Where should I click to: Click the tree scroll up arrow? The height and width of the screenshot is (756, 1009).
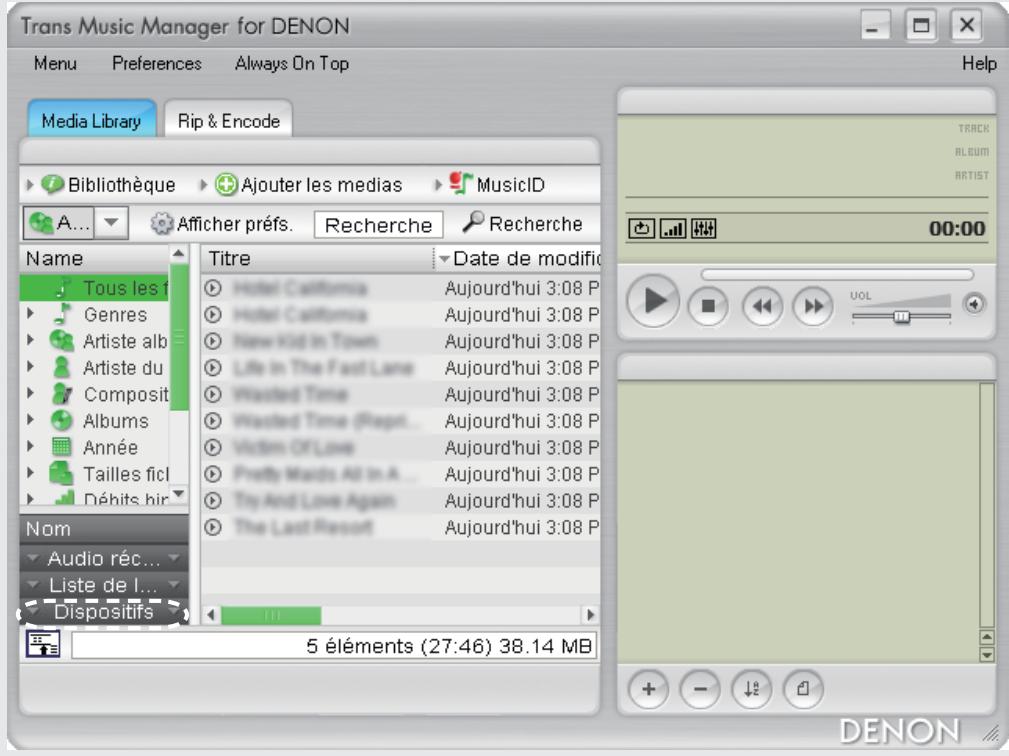point(179,254)
